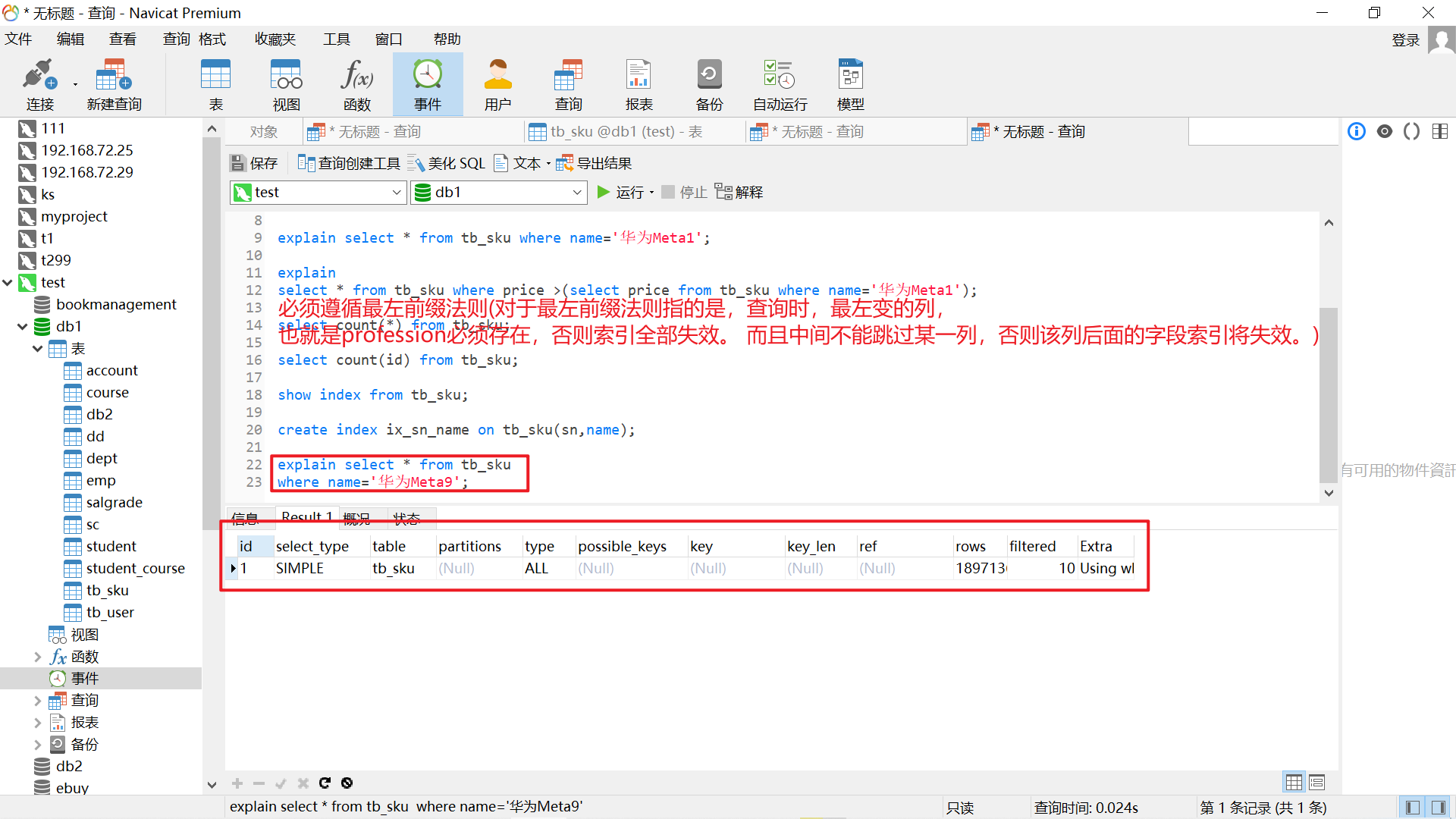Click the refresh icon below results grid

coord(325,783)
